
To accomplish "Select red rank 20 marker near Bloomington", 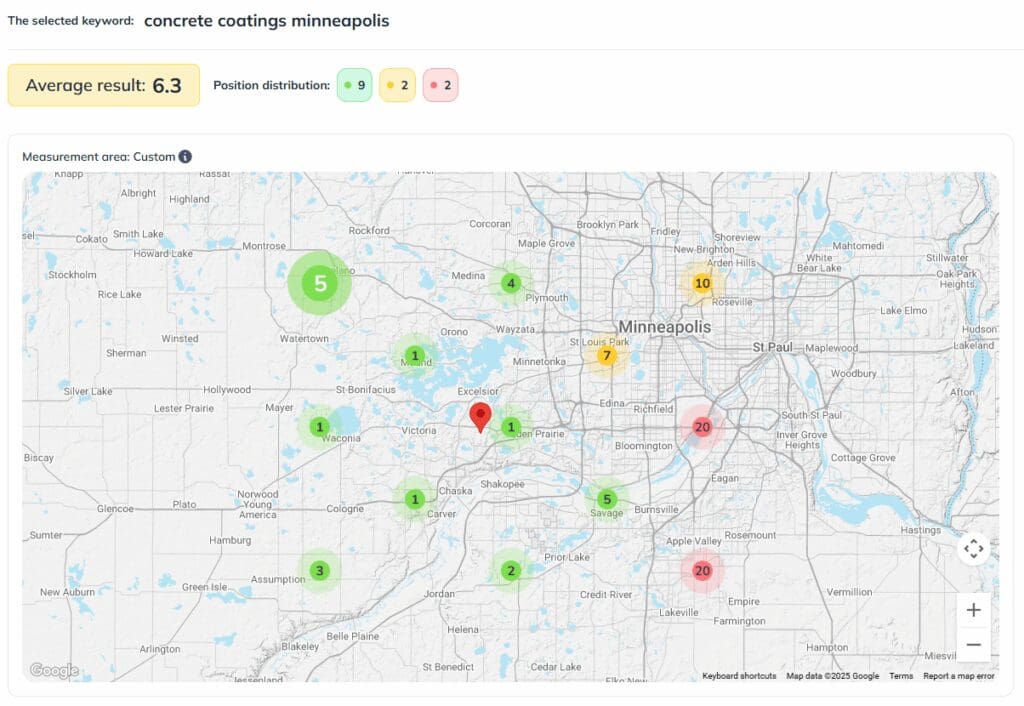I will click(702, 427).
